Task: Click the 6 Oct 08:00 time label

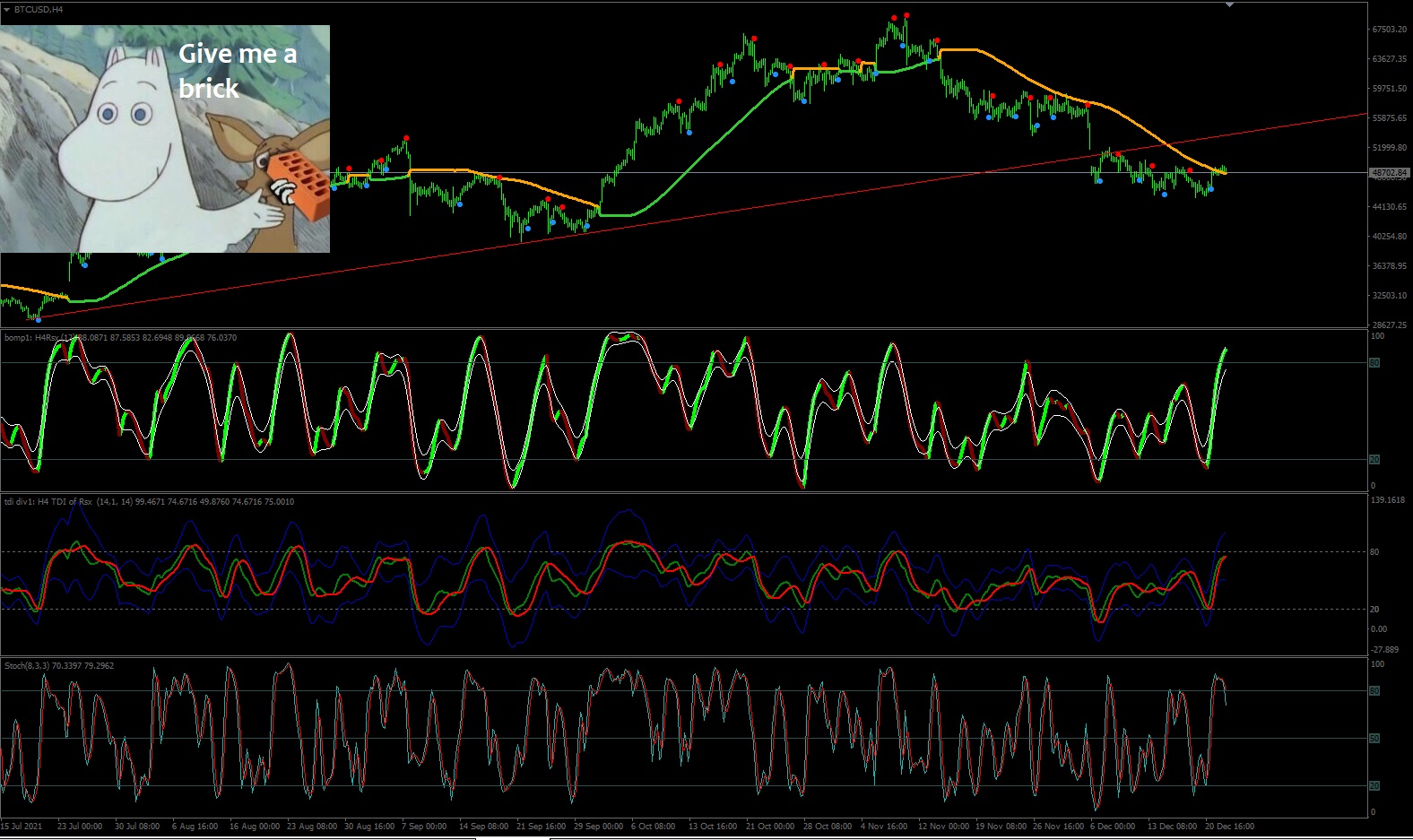Action: point(654,827)
